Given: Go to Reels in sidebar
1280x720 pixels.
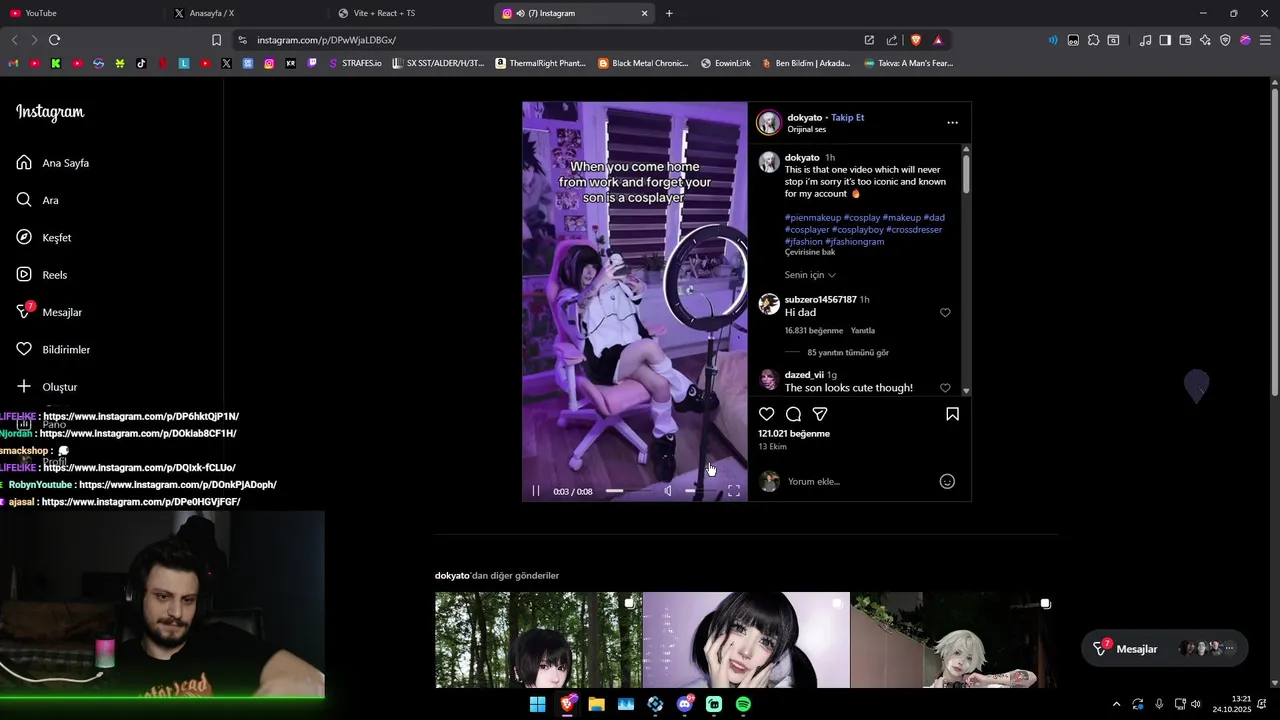Looking at the screenshot, I should click(x=42, y=275).
